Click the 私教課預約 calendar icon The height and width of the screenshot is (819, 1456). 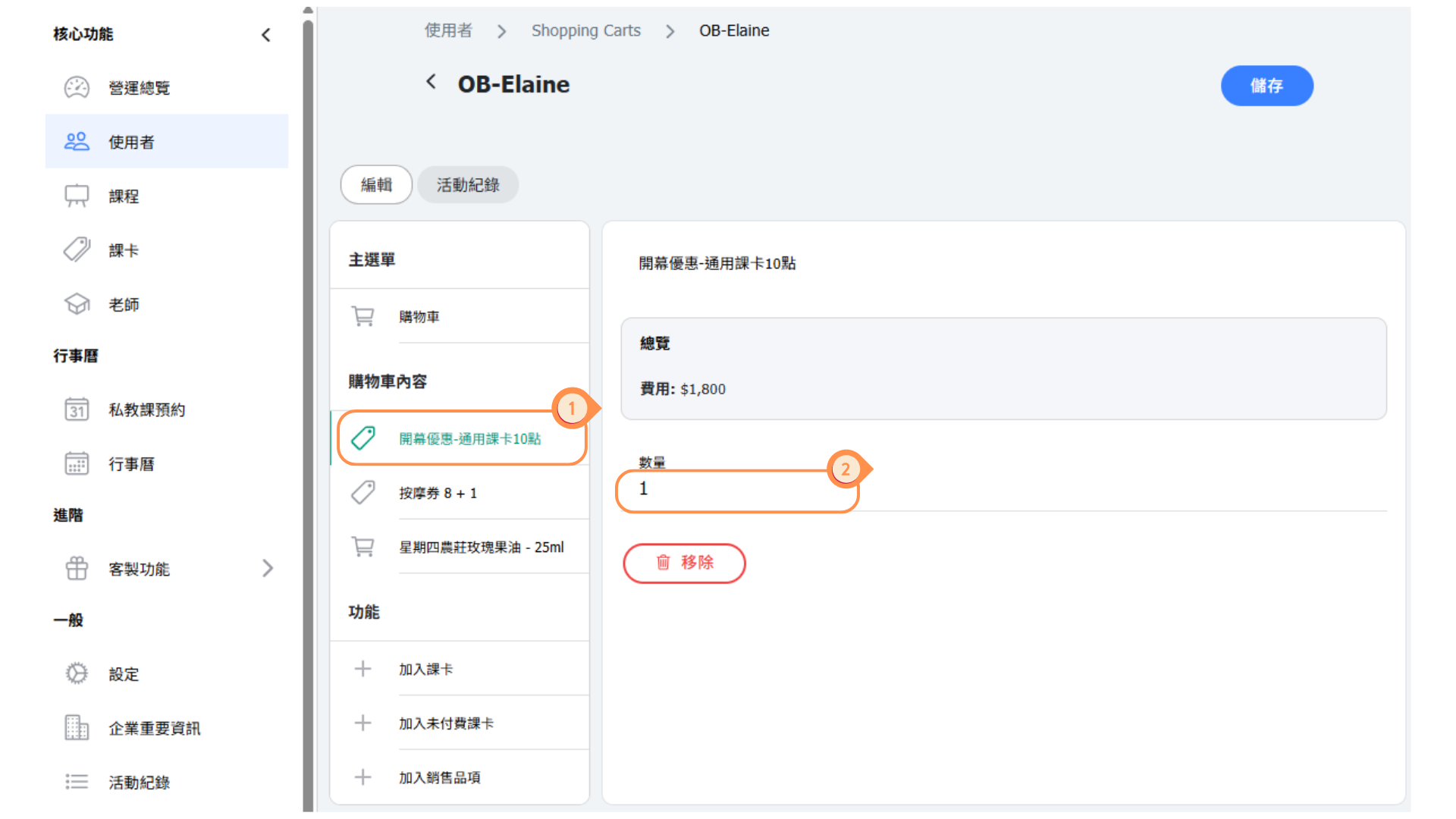click(77, 410)
